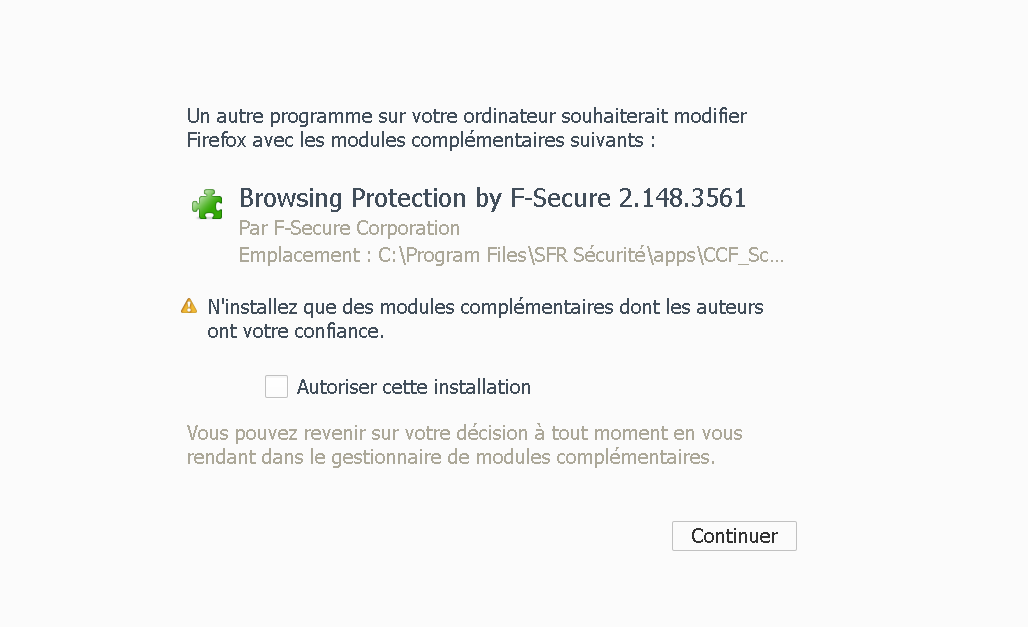Select the F-Secure Corporation author name

(x=365, y=228)
